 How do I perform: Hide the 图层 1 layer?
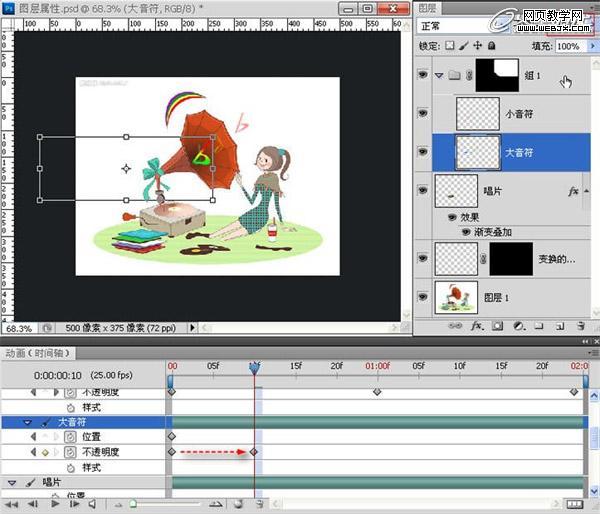coord(422,297)
